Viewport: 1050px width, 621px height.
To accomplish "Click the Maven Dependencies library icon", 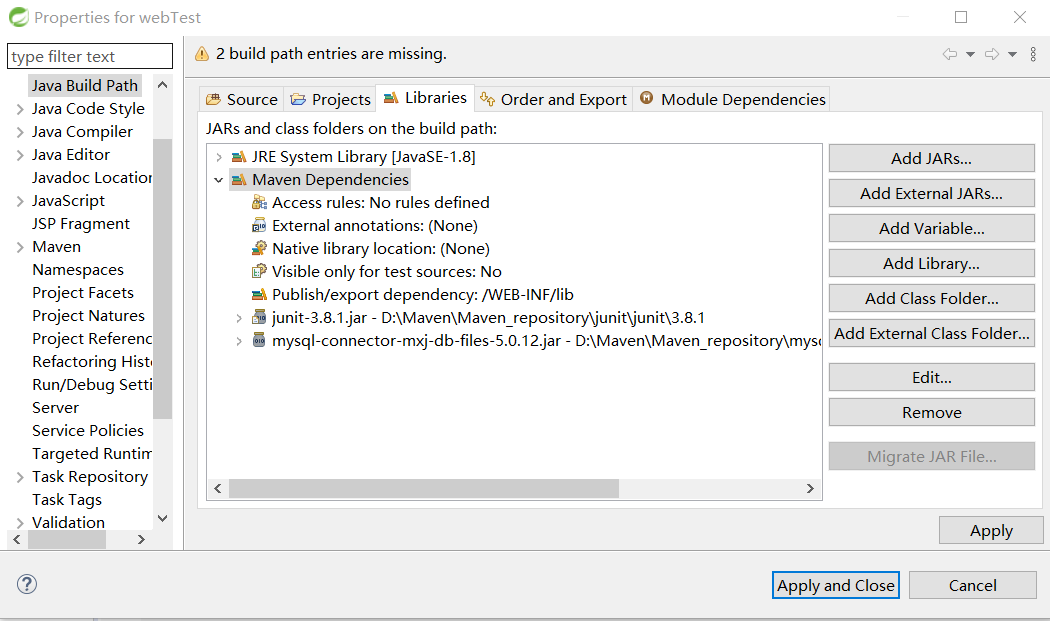I will tap(238, 180).
